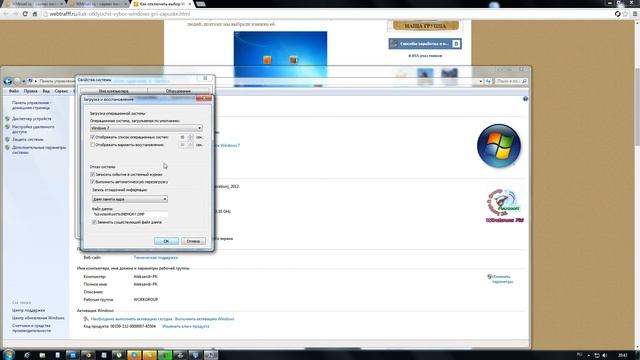Click the Forward arrow in Control Panel window
Screen dimensions: 640x360
[17, 81]
